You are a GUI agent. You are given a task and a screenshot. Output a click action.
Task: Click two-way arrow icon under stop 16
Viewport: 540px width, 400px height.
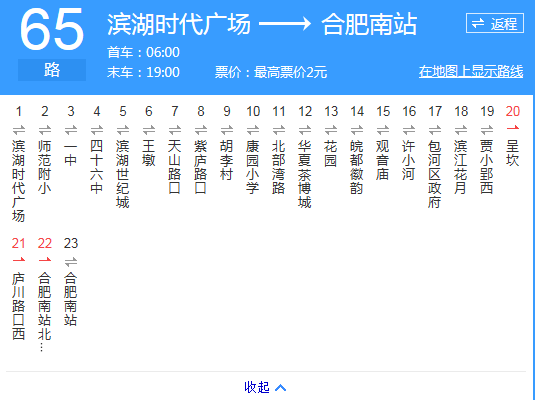pyautogui.click(x=409, y=130)
